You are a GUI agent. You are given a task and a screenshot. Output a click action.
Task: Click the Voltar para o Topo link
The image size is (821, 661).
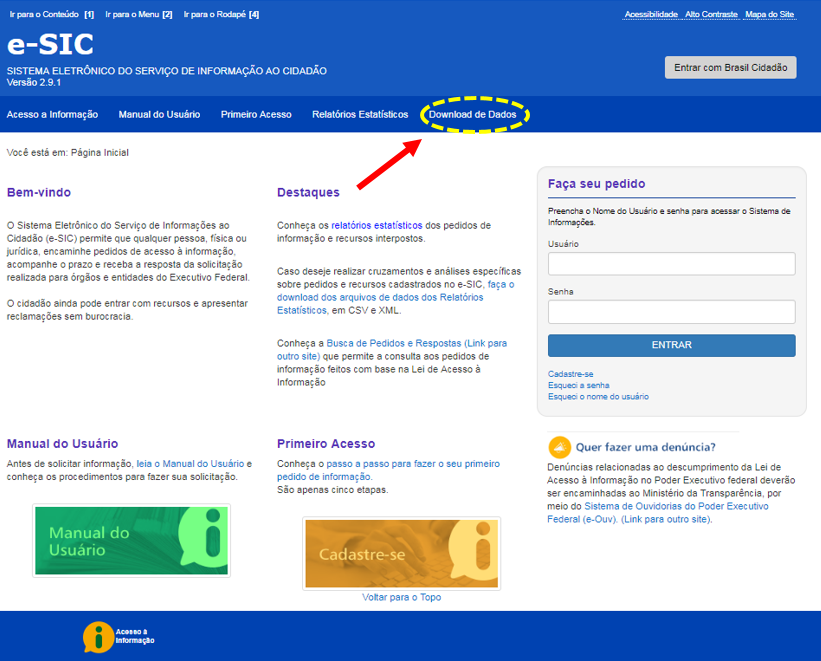[x=401, y=597]
